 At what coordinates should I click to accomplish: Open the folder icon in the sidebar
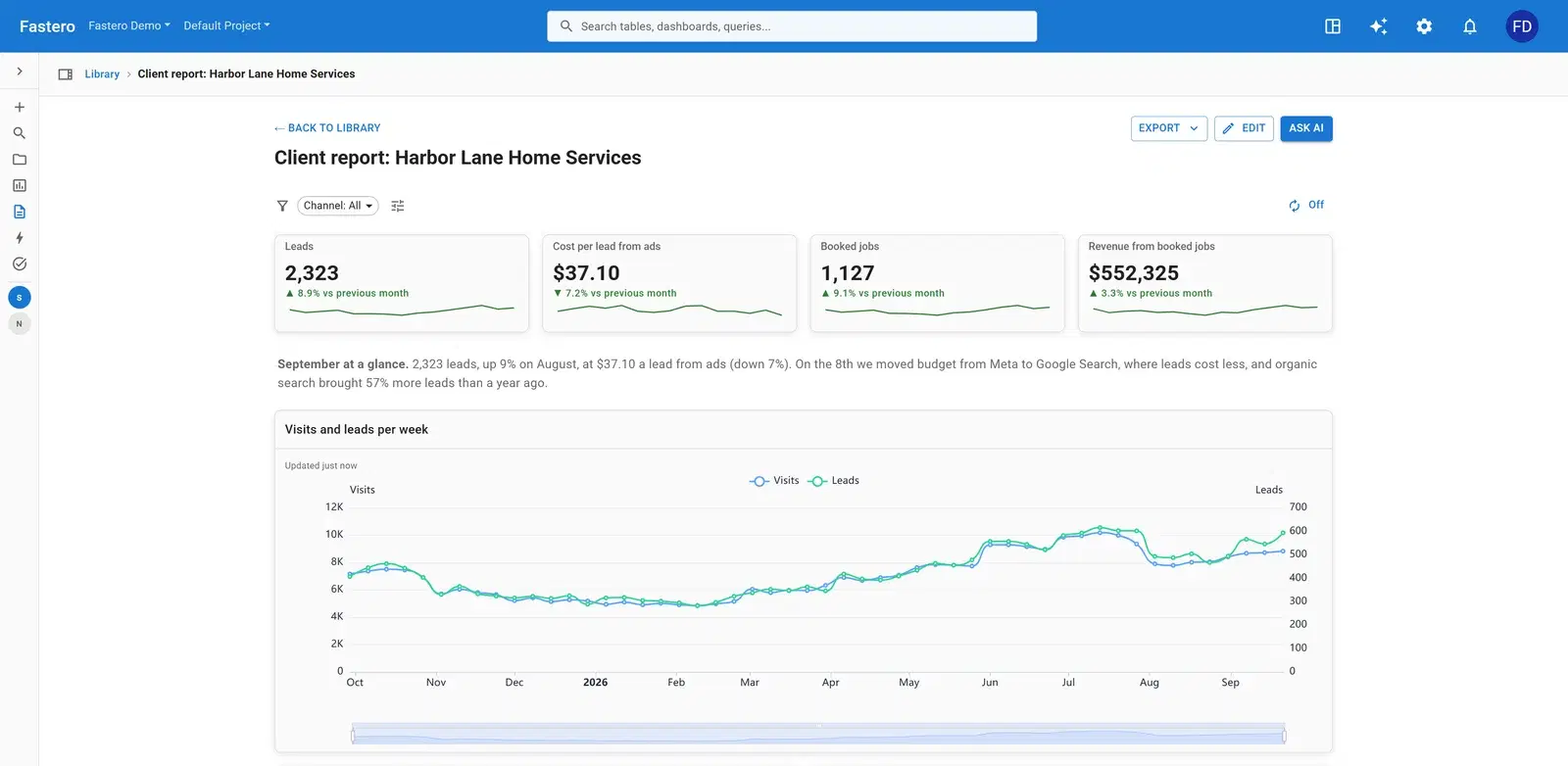[19, 160]
